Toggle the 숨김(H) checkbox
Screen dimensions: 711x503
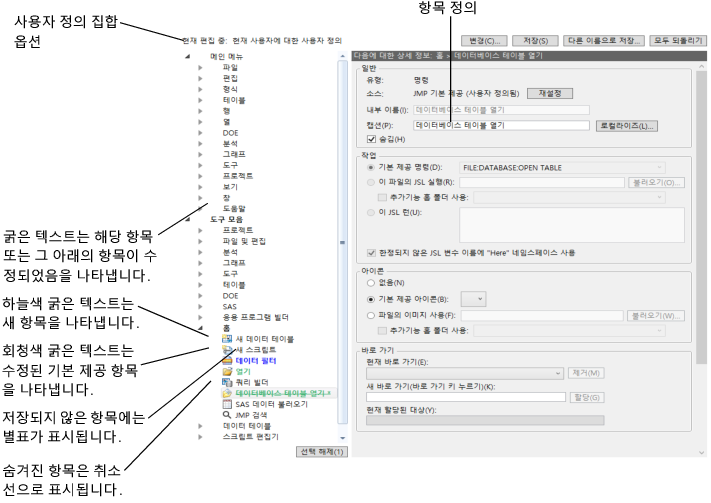pyautogui.click(x=371, y=139)
